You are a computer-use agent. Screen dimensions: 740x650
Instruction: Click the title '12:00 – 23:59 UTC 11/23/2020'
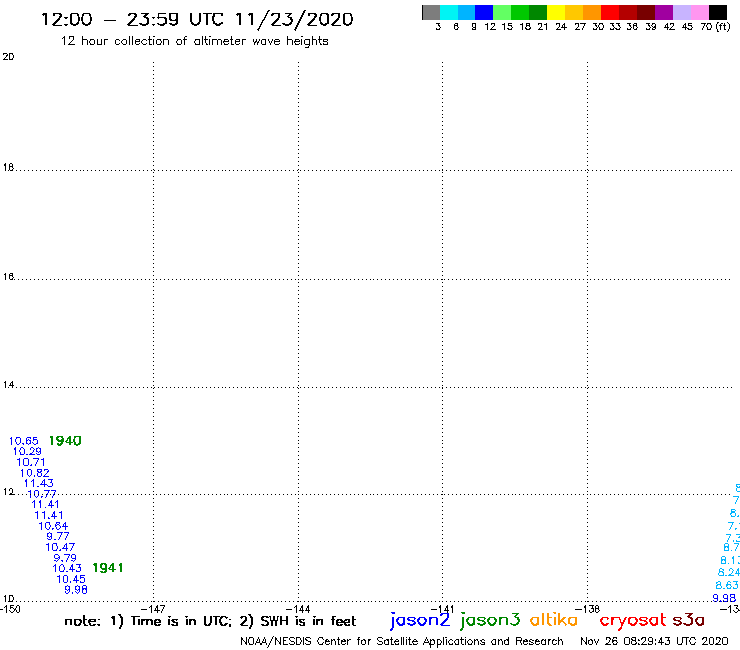(x=197, y=20)
